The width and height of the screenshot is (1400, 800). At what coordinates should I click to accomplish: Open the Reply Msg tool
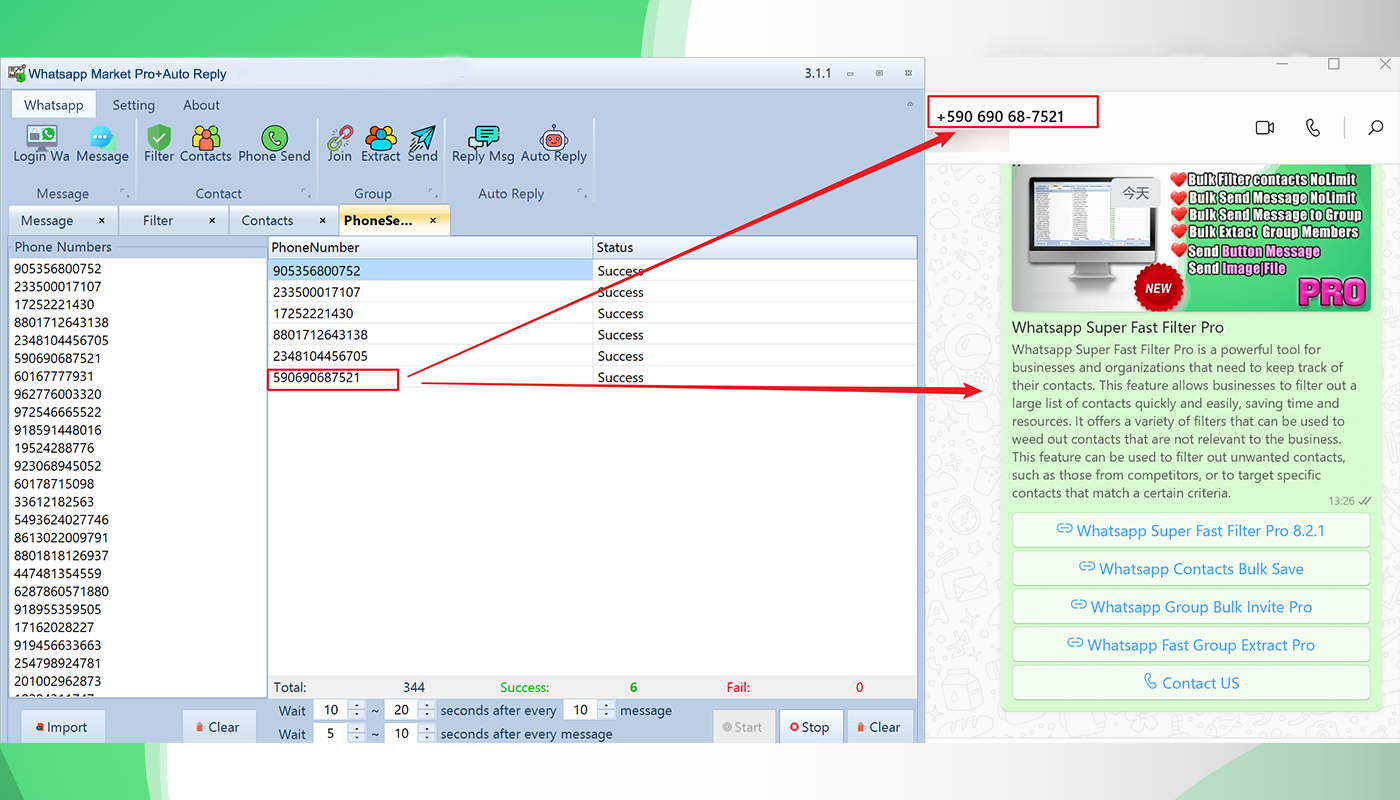[x=483, y=144]
